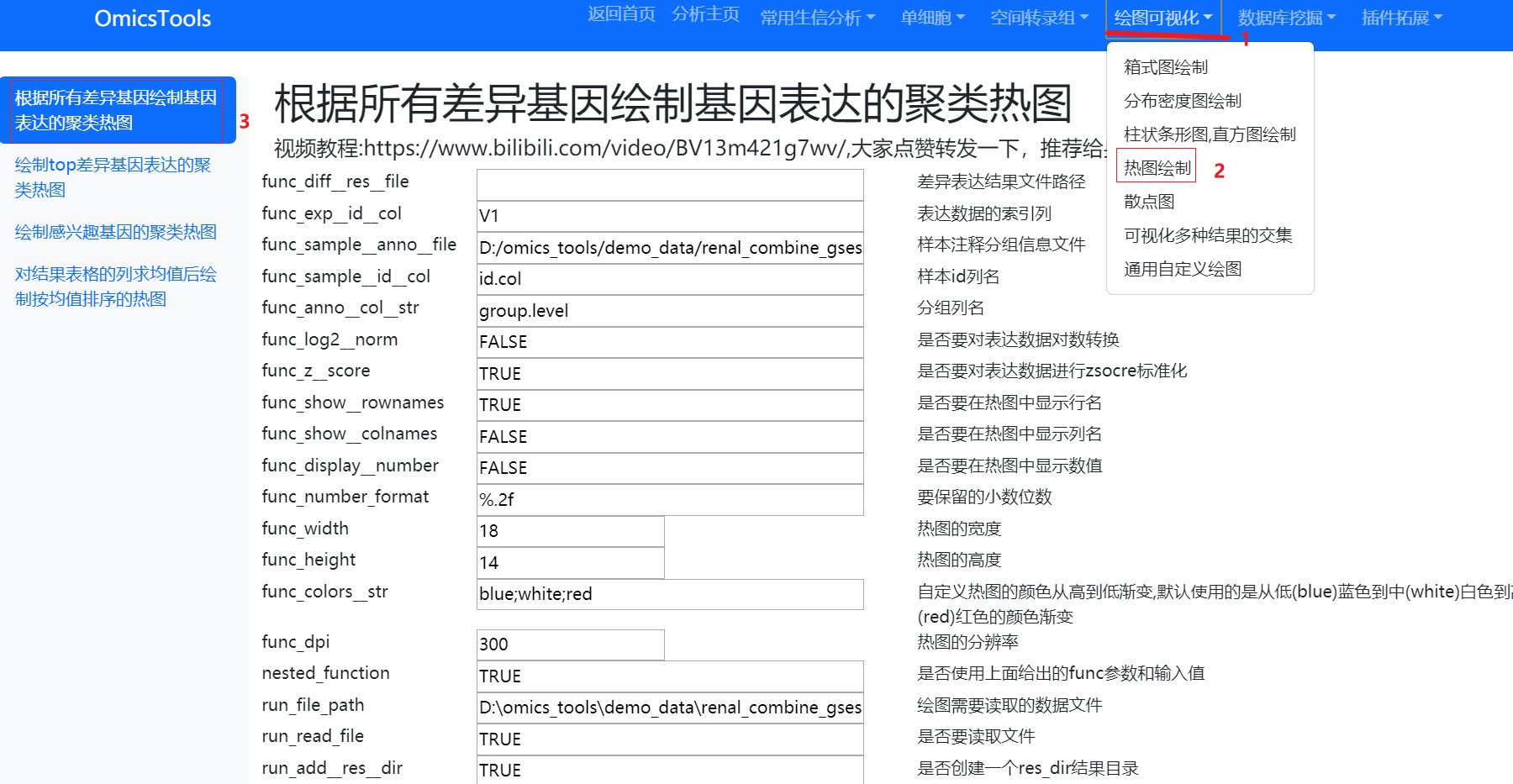Click the OmicsTools brand logo
The height and width of the screenshot is (784, 1513).
point(152,18)
